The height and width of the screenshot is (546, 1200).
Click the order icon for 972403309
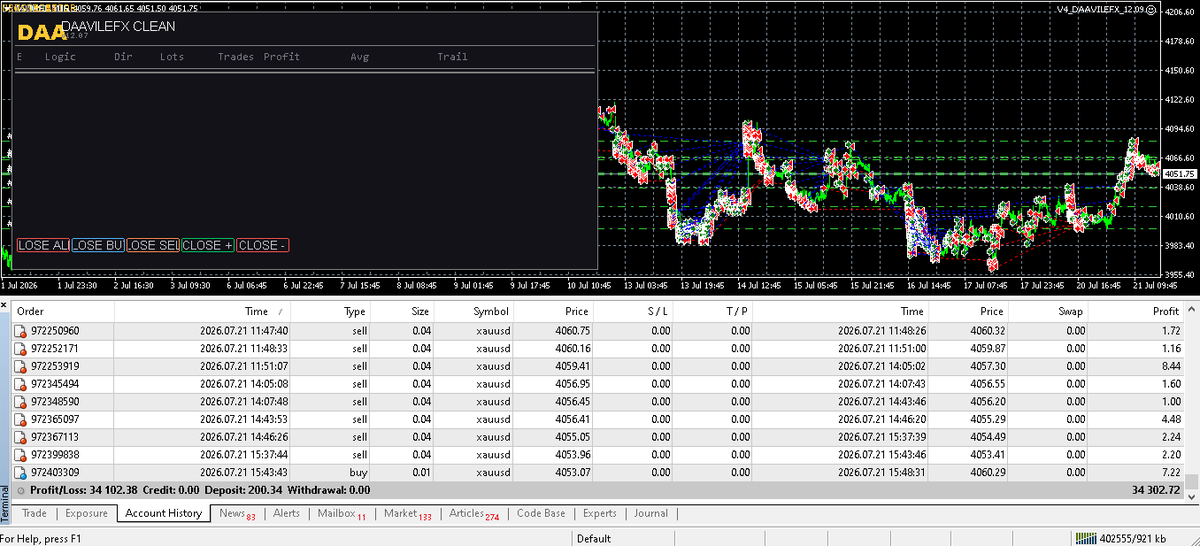21,472
